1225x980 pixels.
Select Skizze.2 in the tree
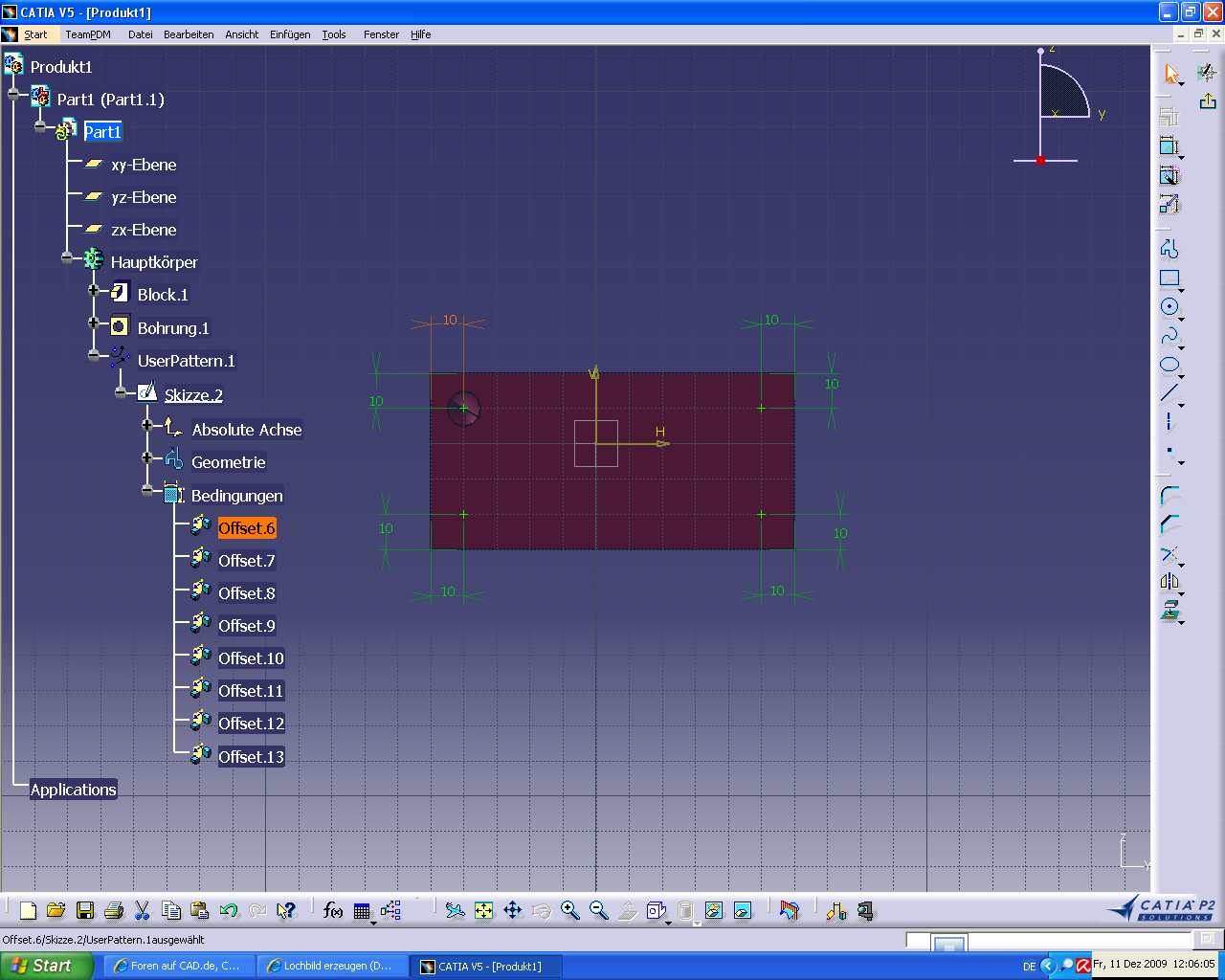tap(193, 395)
